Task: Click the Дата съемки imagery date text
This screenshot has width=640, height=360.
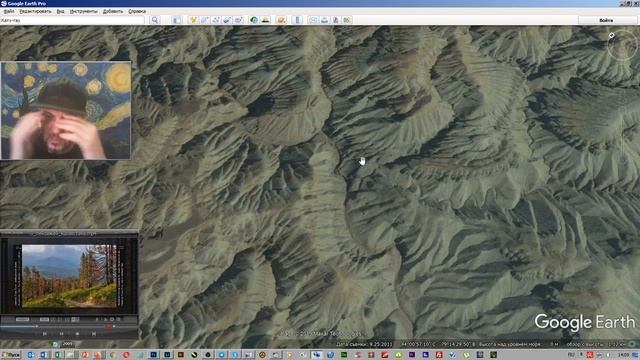Action: tap(364, 344)
